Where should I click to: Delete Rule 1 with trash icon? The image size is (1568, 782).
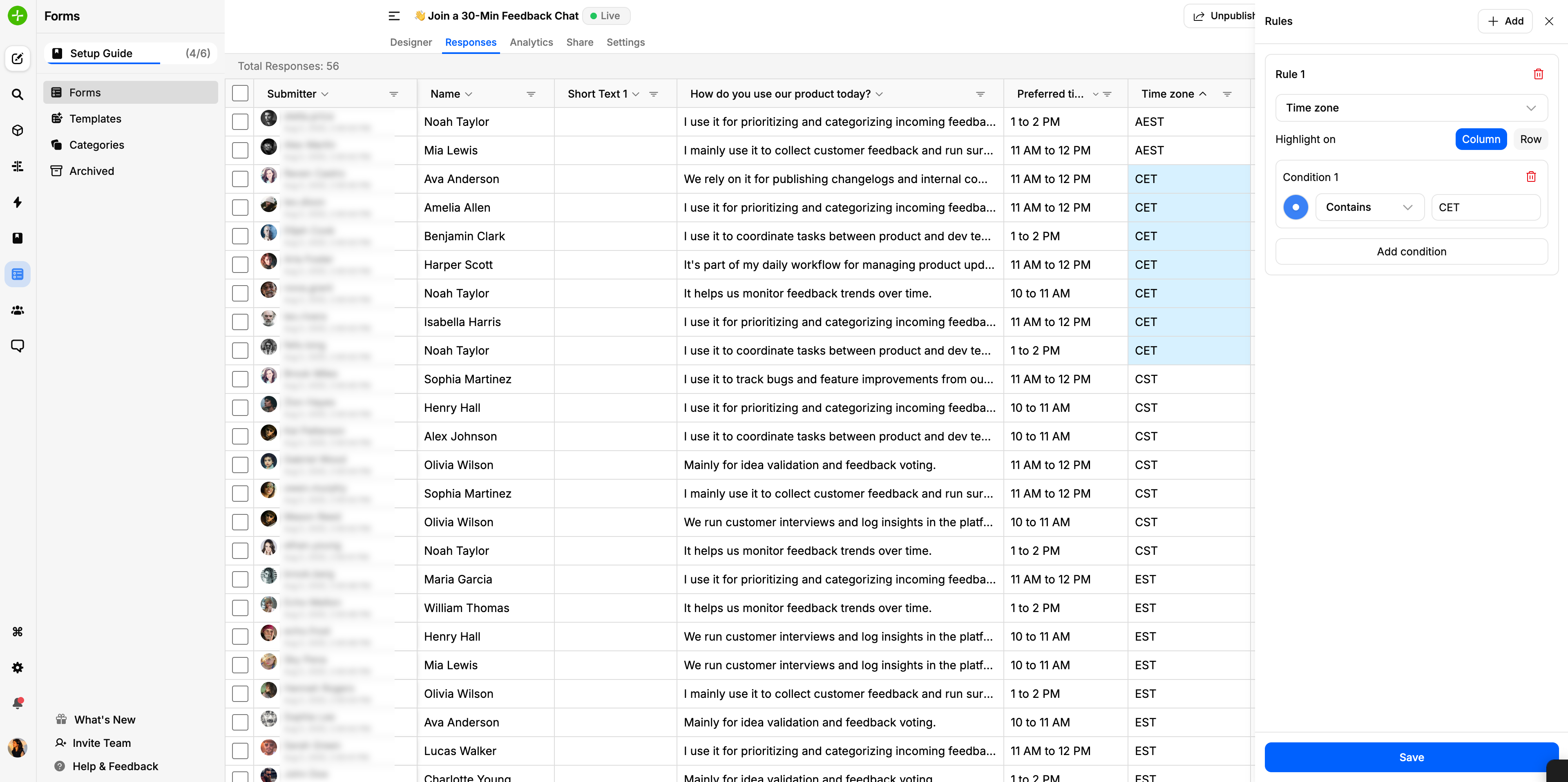[x=1538, y=74]
